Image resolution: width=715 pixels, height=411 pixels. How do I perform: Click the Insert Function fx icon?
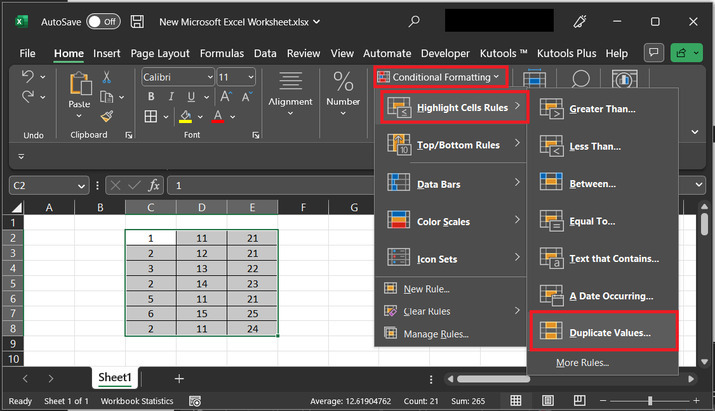click(x=154, y=185)
